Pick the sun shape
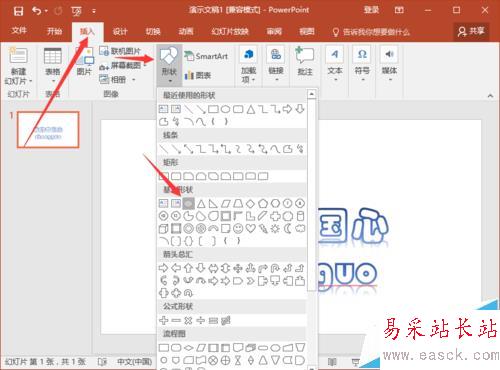The width and height of the screenshot is (500, 370). pos(275,229)
